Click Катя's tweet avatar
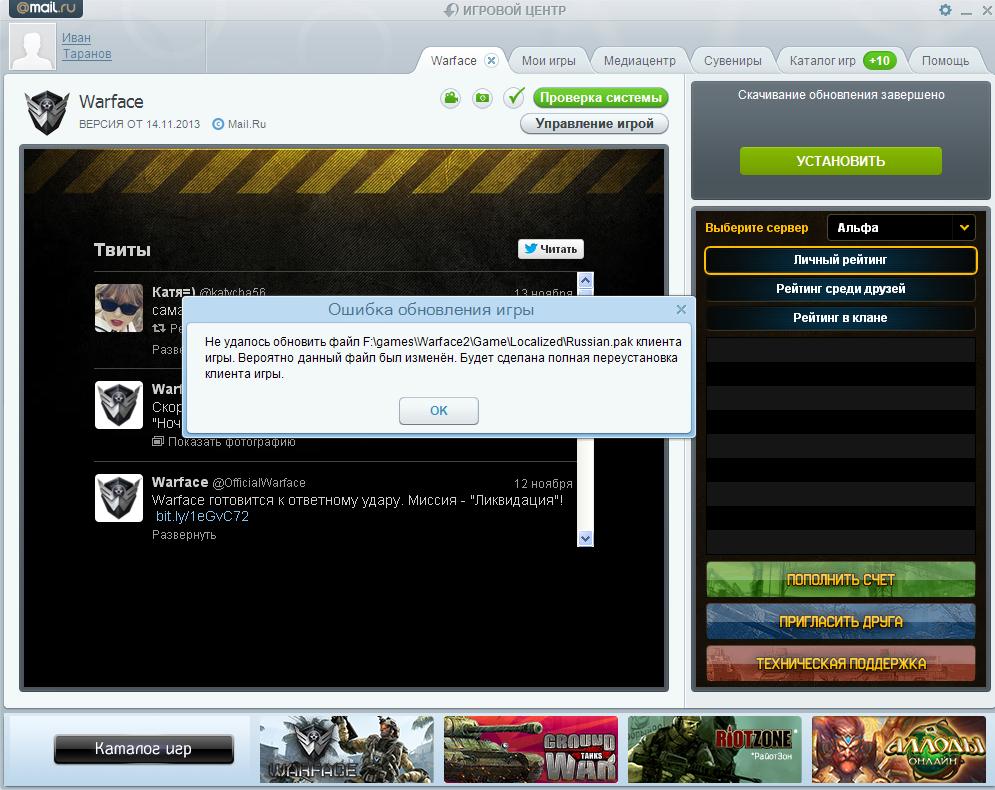This screenshot has width=995, height=790. [x=119, y=308]
